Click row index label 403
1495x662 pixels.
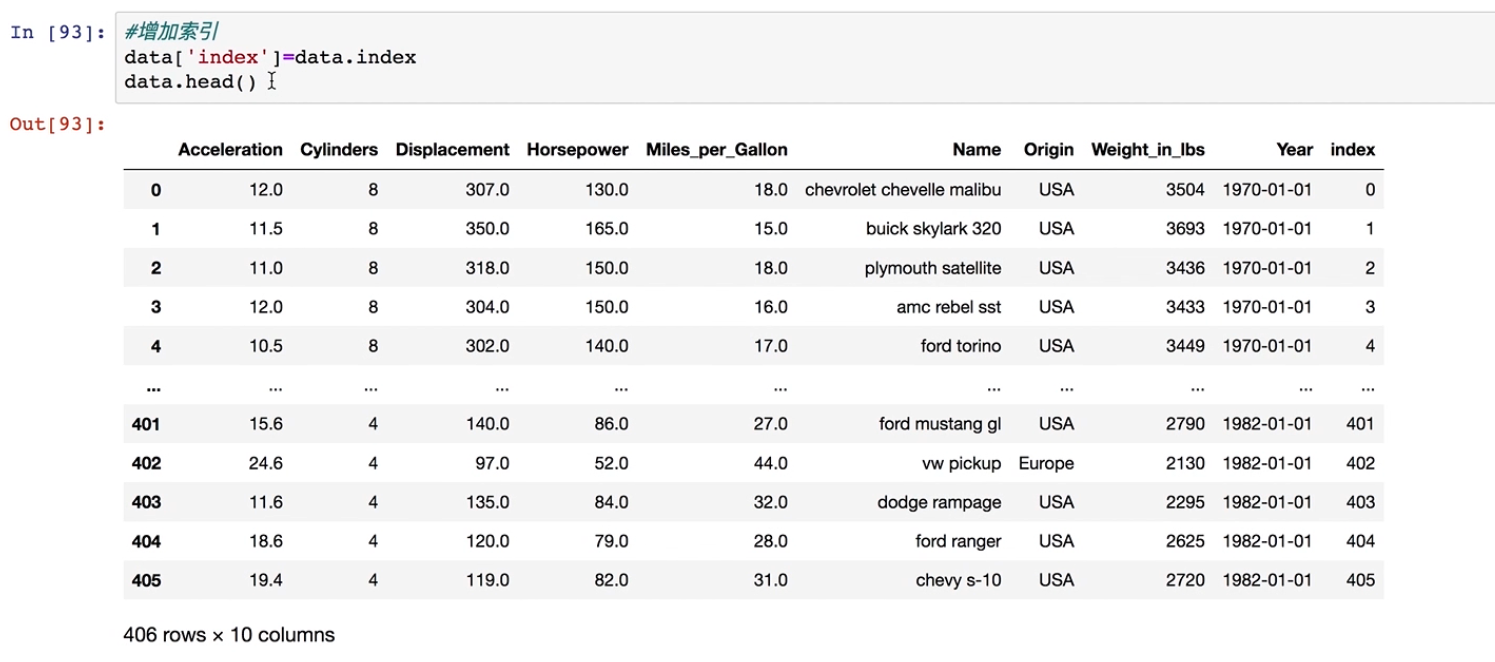146,503
